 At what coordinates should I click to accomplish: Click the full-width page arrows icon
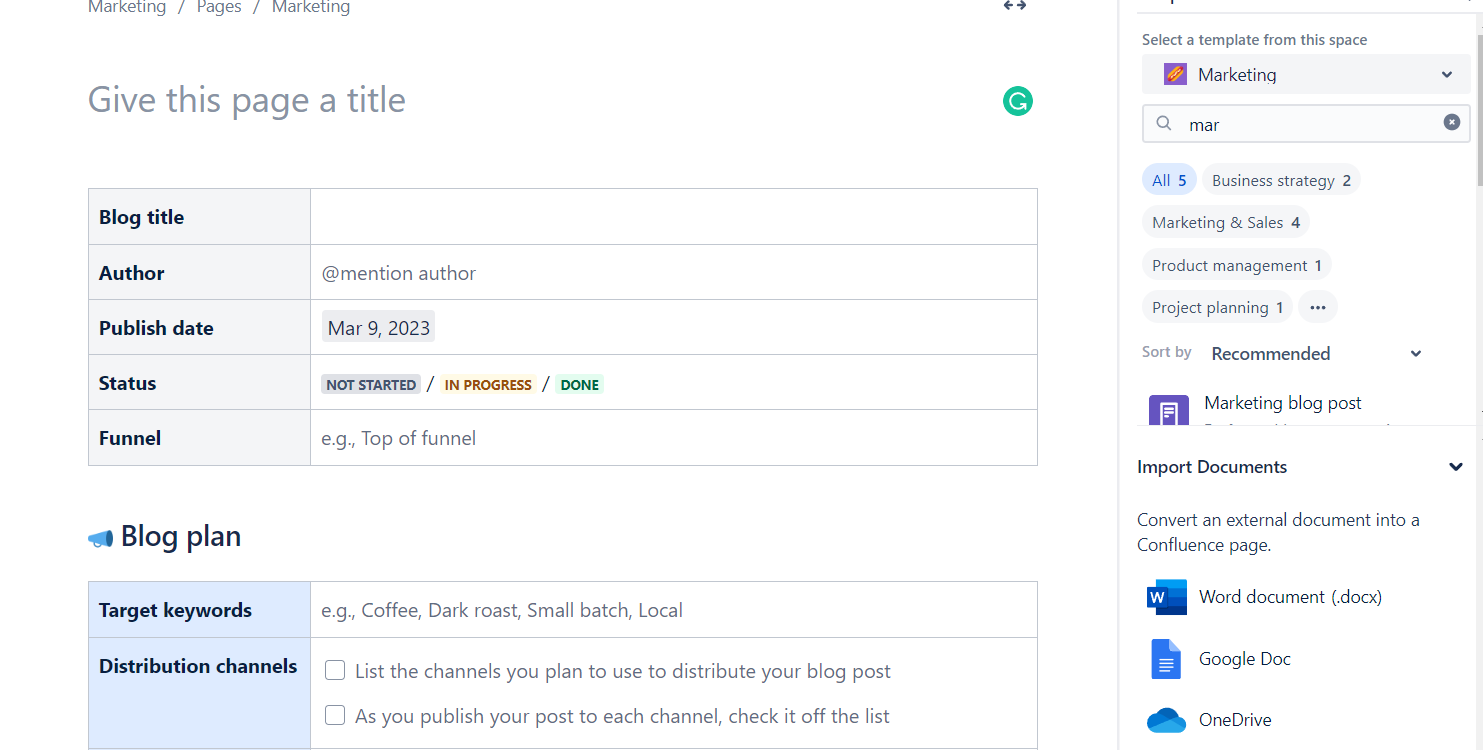1013,6
